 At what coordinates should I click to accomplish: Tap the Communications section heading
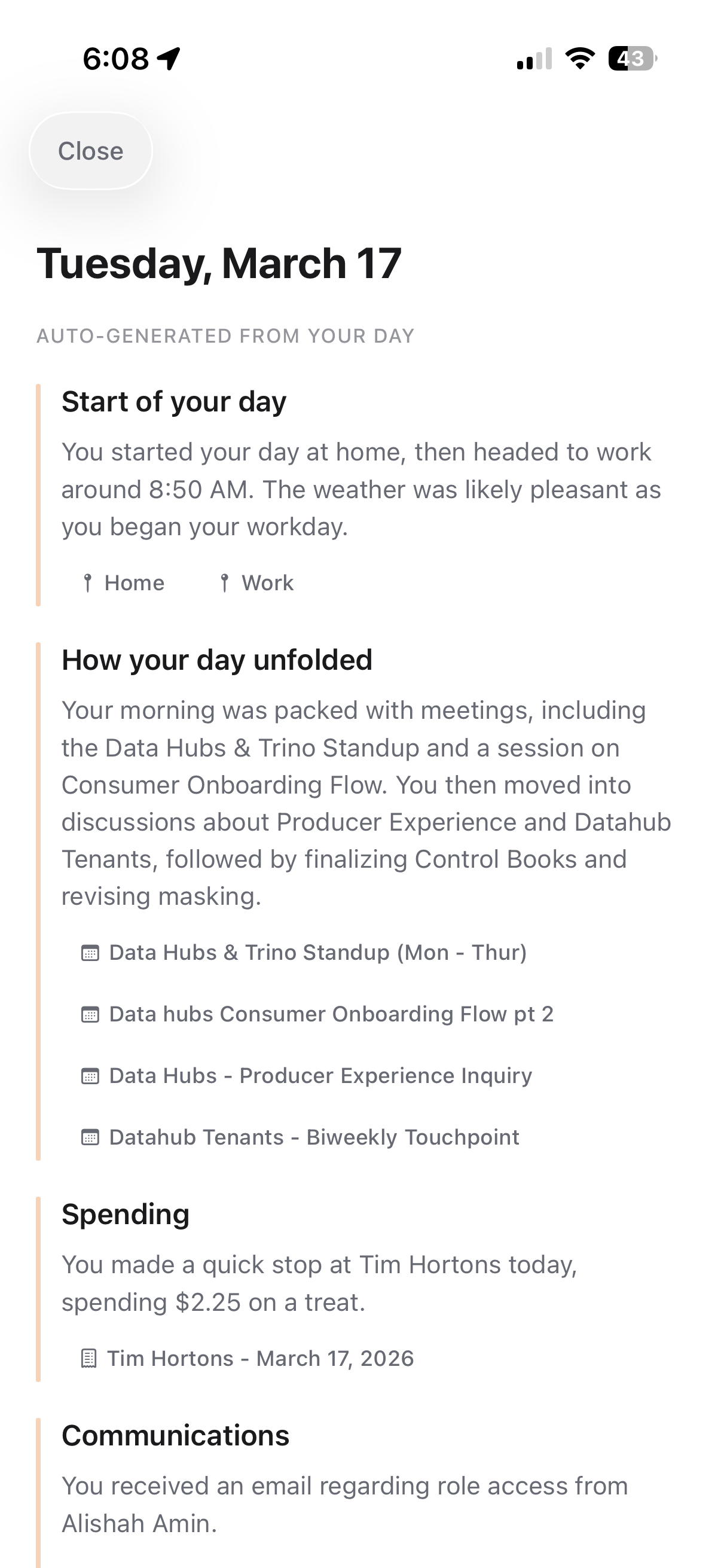click(175, 1436)
